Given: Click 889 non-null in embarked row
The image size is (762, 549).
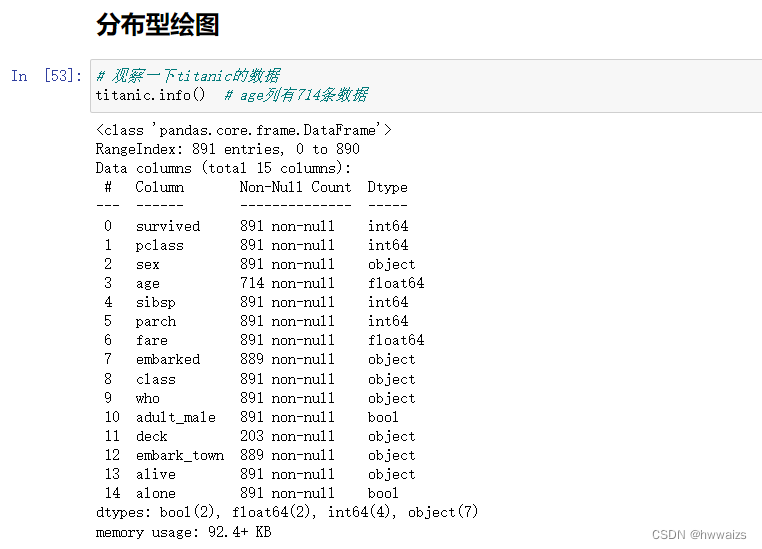Looking at the screenshot, I should click(287, 359).
